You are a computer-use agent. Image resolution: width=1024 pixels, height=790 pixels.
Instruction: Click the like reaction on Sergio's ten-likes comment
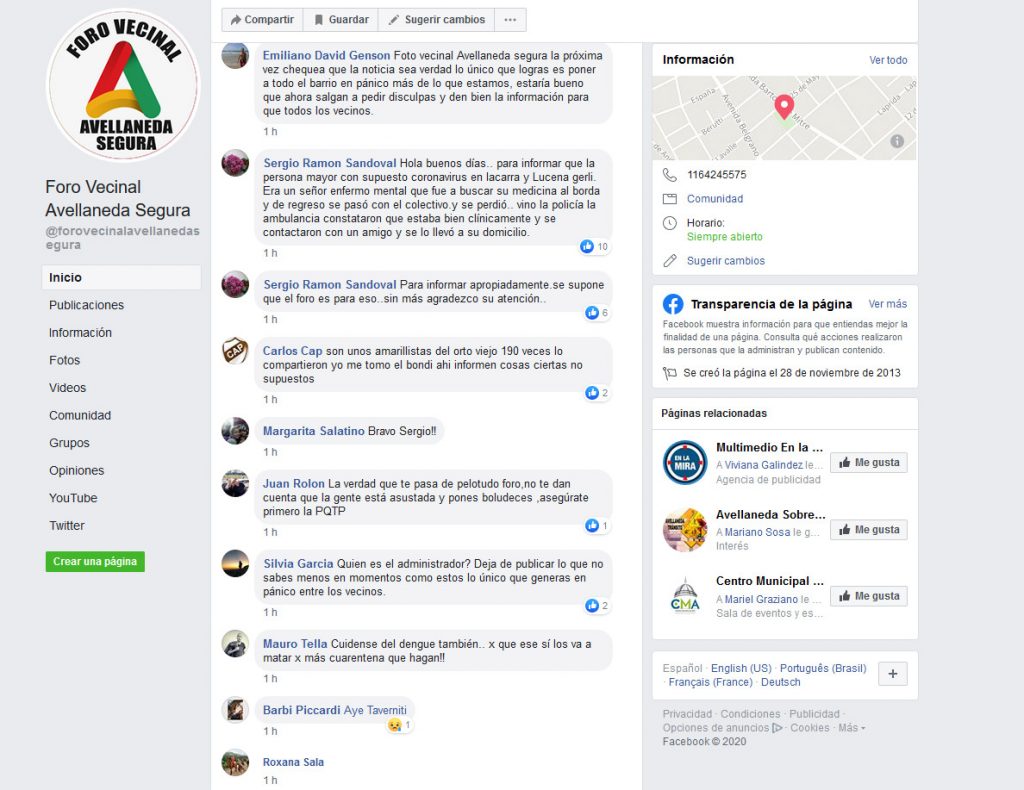pos(587,246)
